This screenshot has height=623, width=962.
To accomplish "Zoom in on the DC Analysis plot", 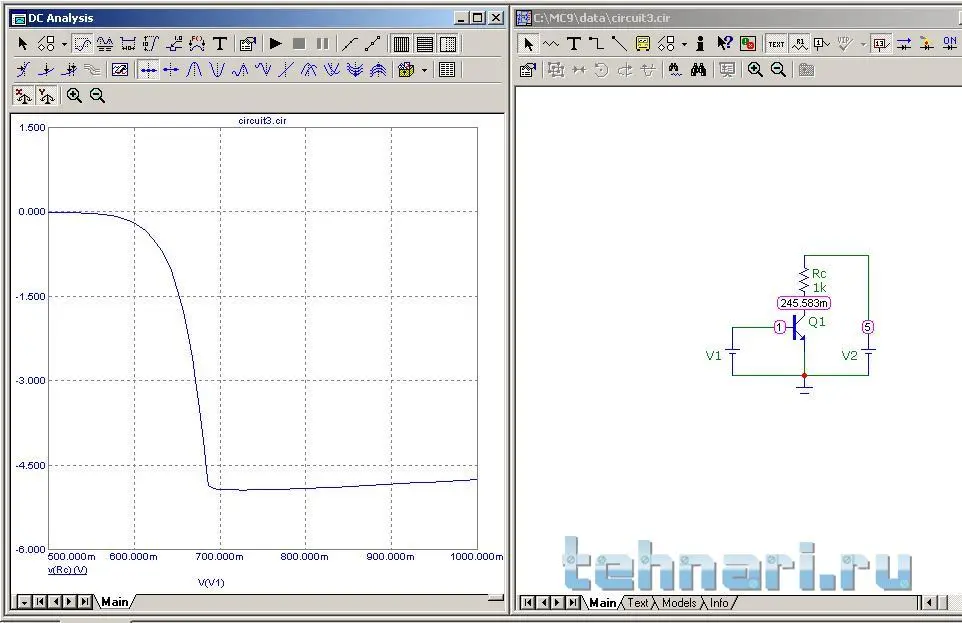I will pyautogui.click(x=74, y=96).
